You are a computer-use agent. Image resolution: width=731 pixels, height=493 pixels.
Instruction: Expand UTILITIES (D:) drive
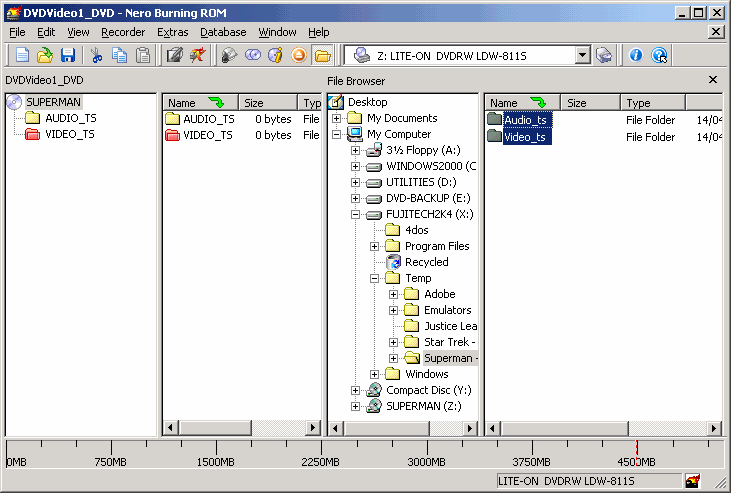click(355, 182)
